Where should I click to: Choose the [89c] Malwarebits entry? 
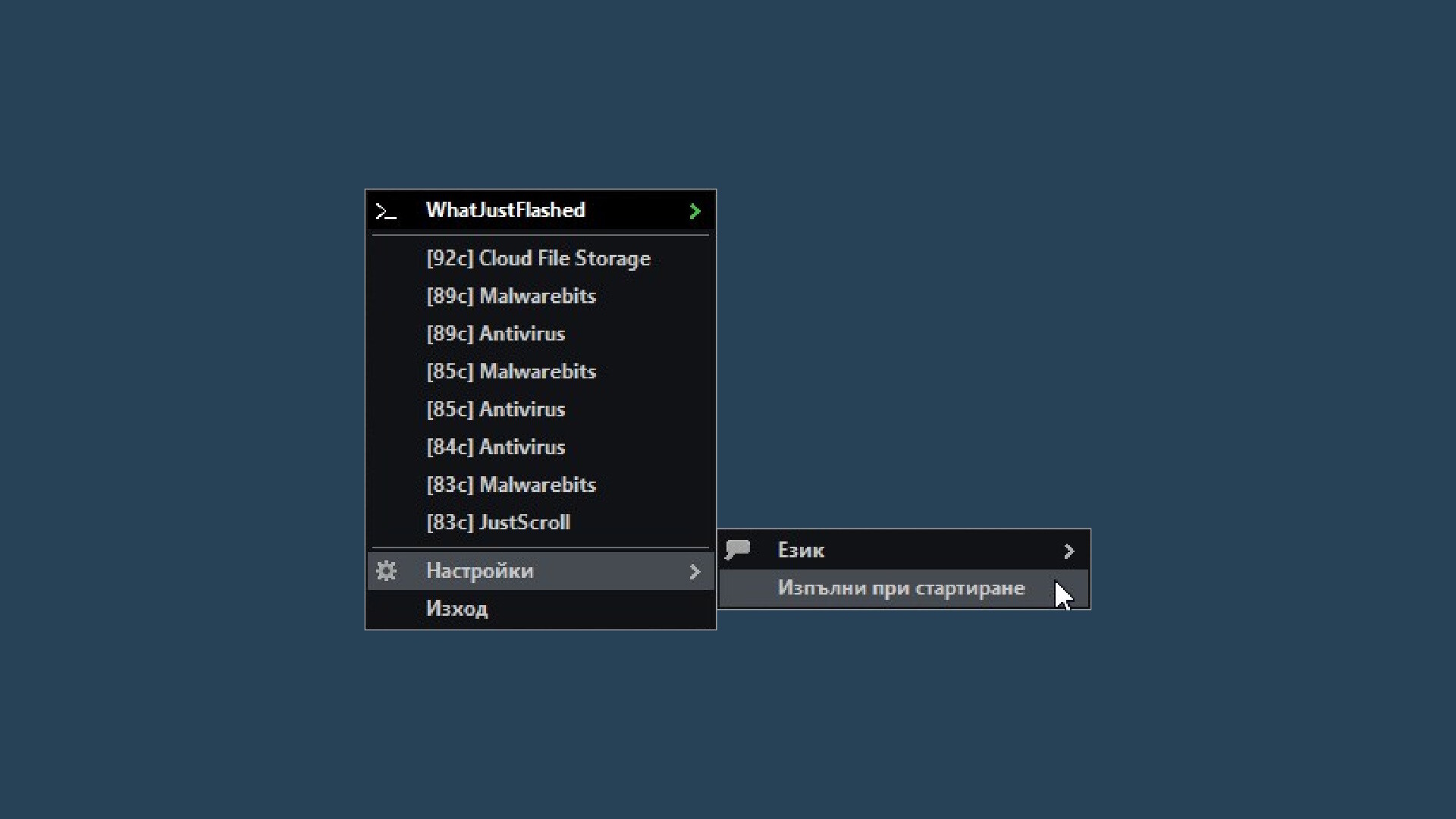point(511,297)
